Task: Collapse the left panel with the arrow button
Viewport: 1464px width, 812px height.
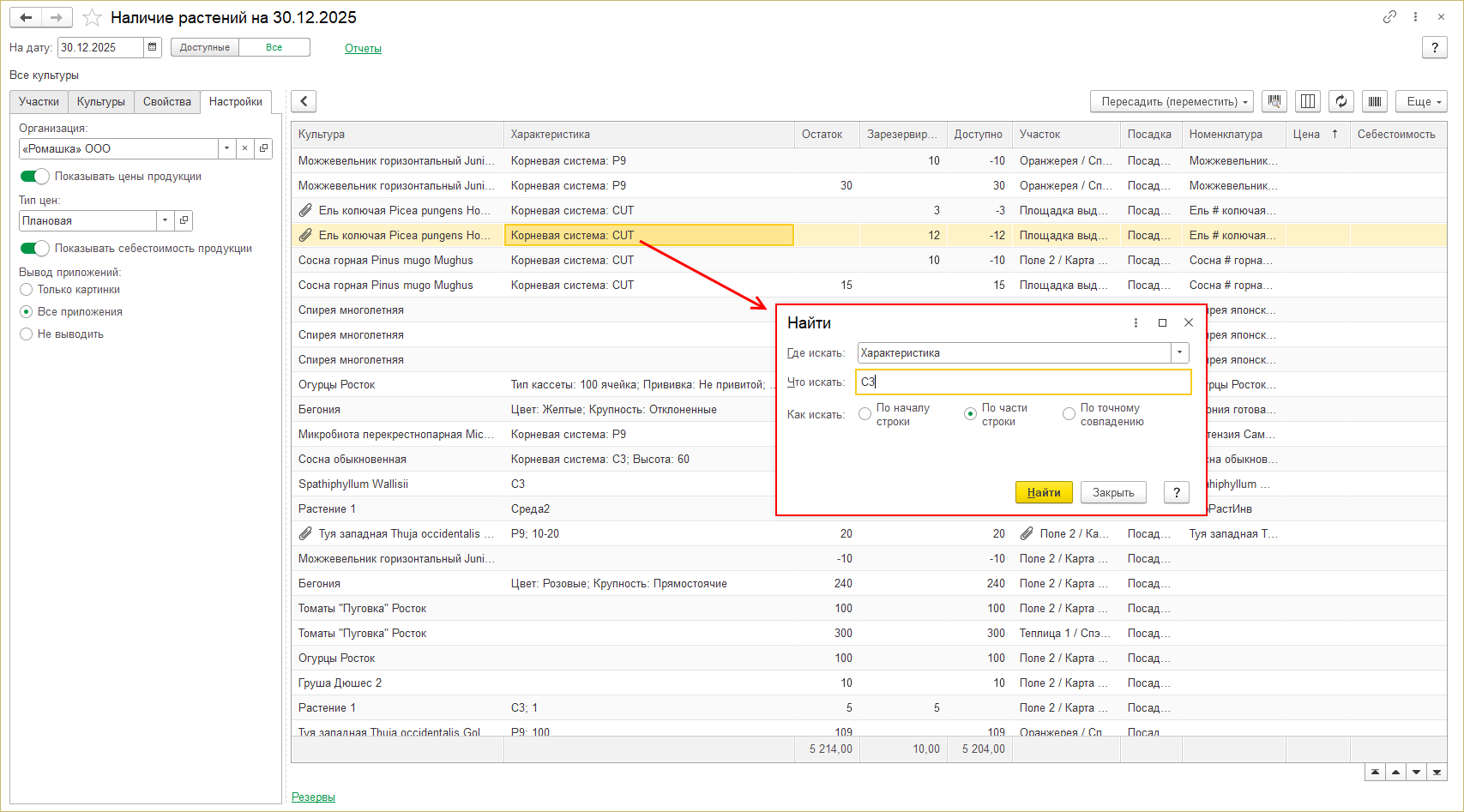Action: click(x=304, y=101)
